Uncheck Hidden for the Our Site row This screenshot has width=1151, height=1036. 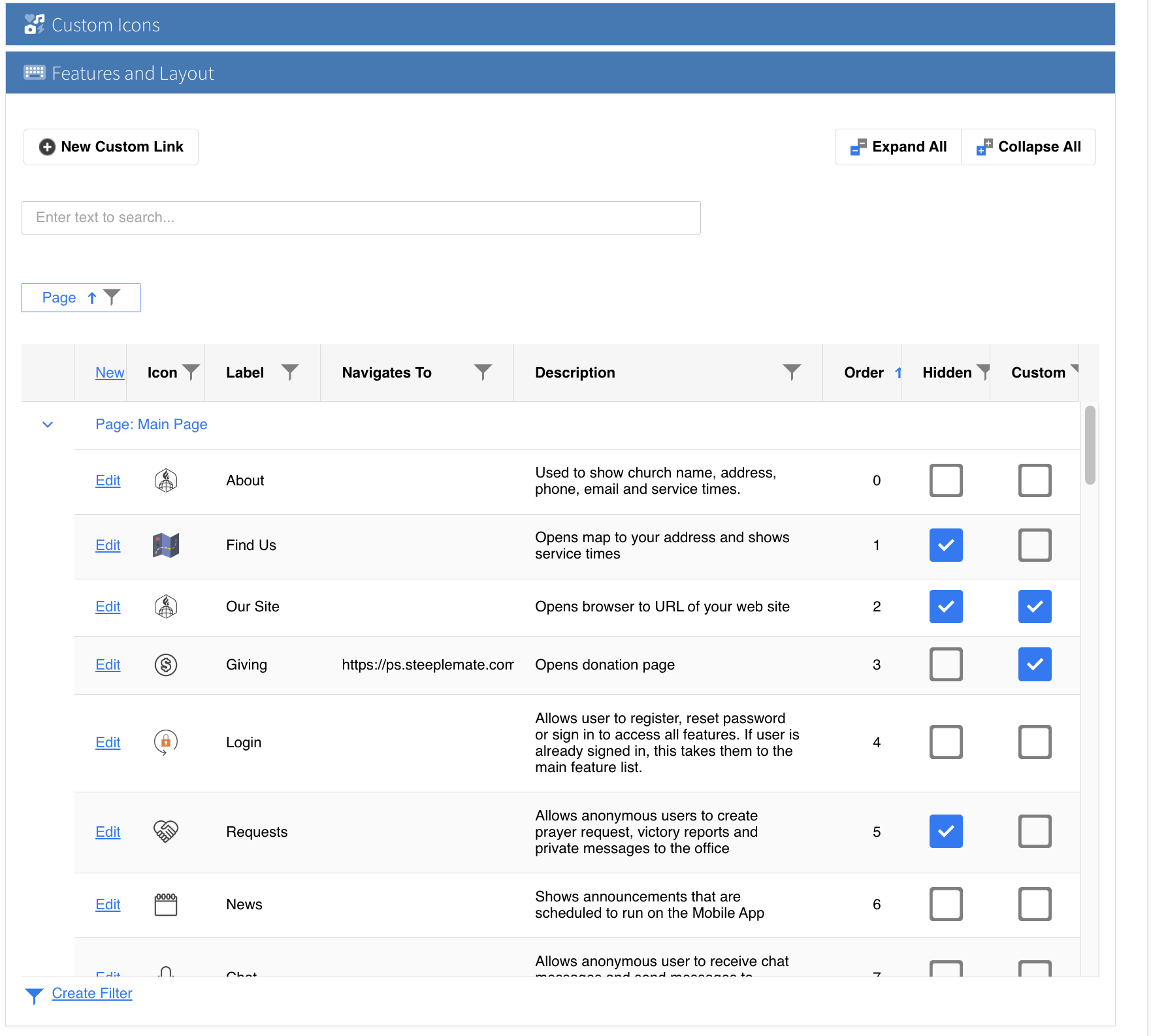(x=946, y=606)
